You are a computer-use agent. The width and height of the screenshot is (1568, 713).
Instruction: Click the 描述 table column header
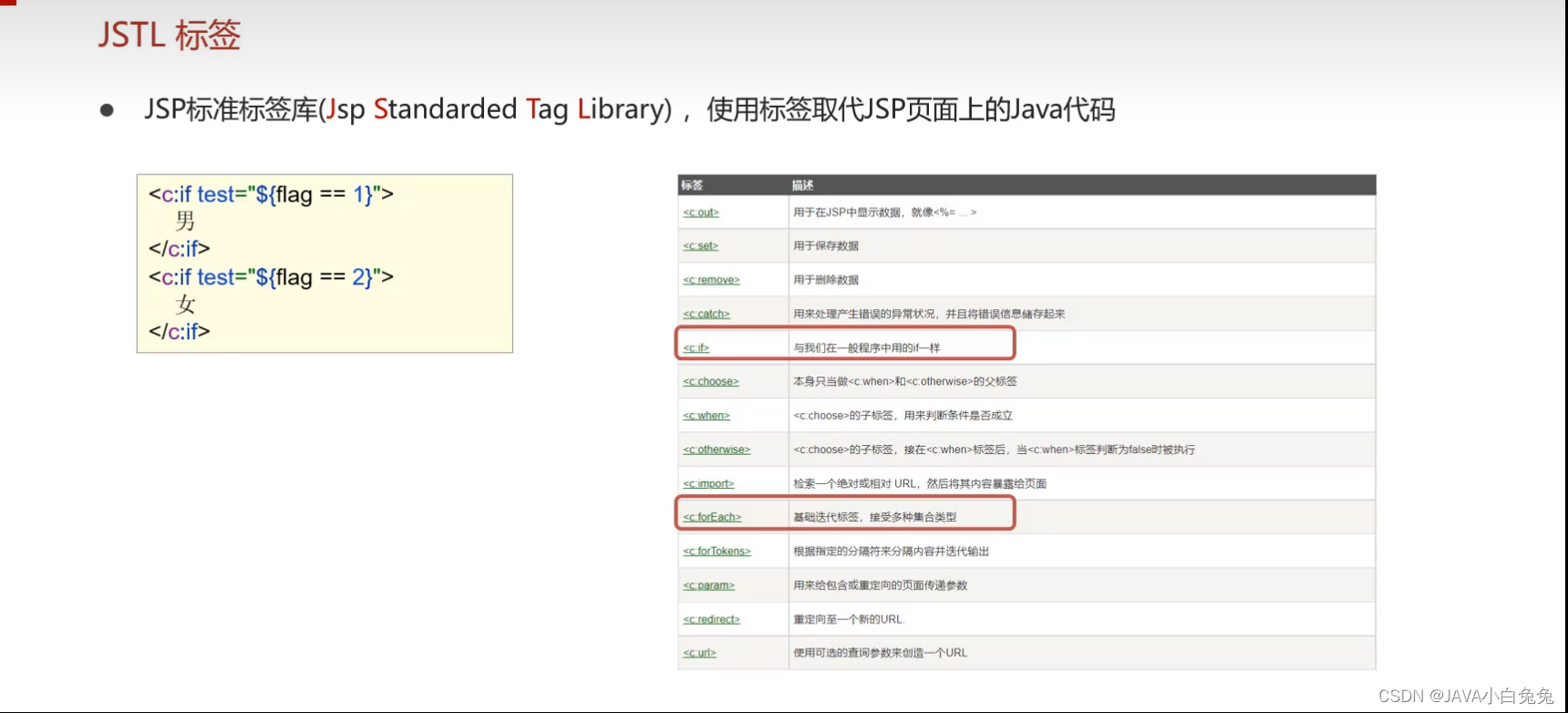point(803,185)
